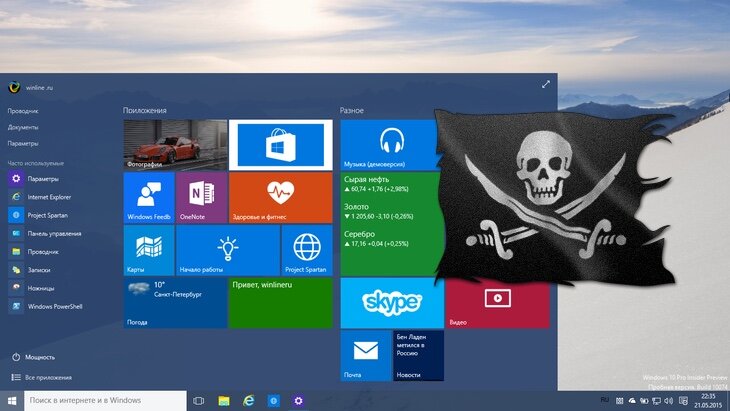This screenshot has width=730, height=411.
Task: Open Параметры link under Документы
Action: click(23, 143)
